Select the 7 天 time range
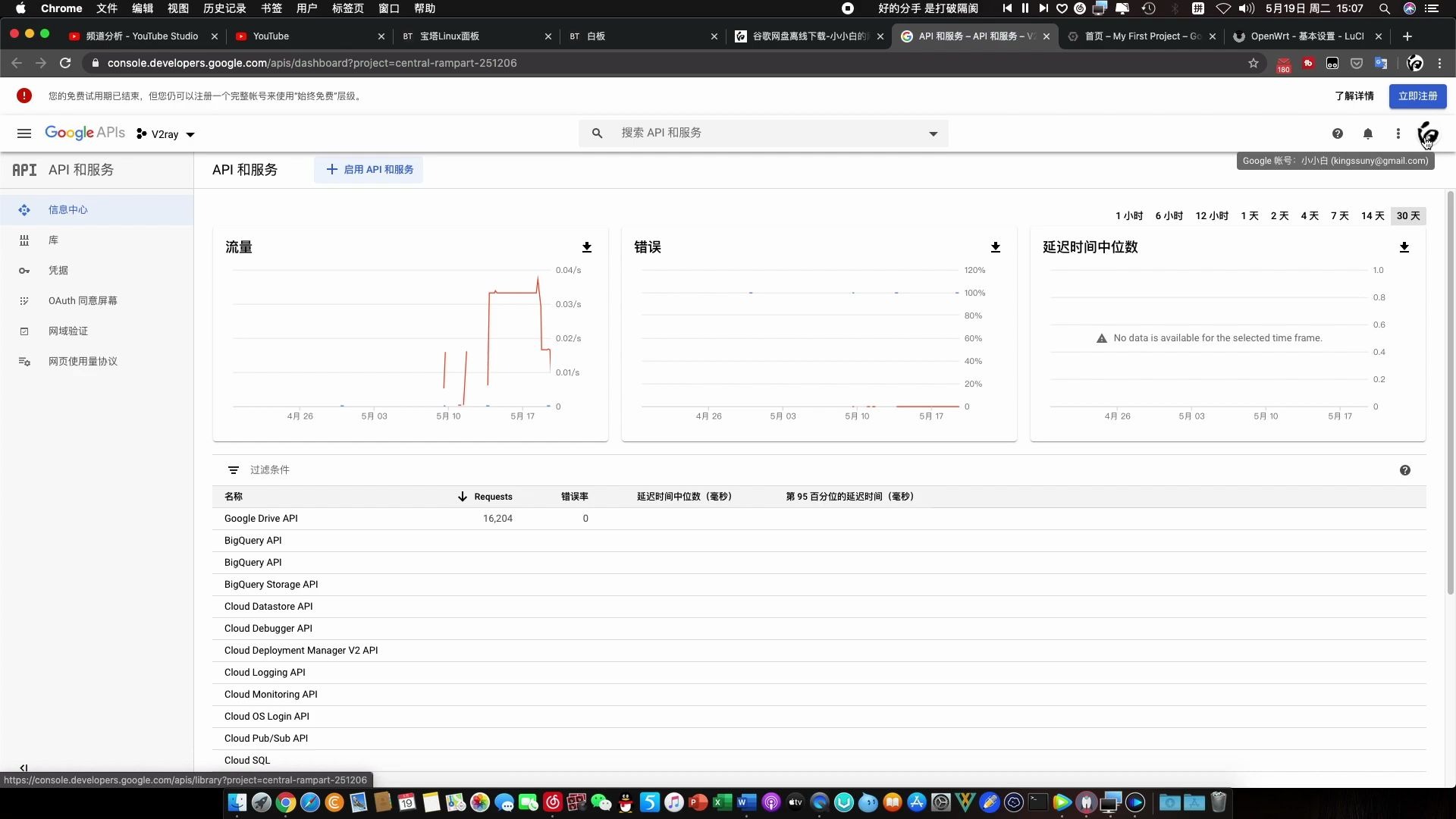Screen dimensions: 1456x819 click(1340, 215)
